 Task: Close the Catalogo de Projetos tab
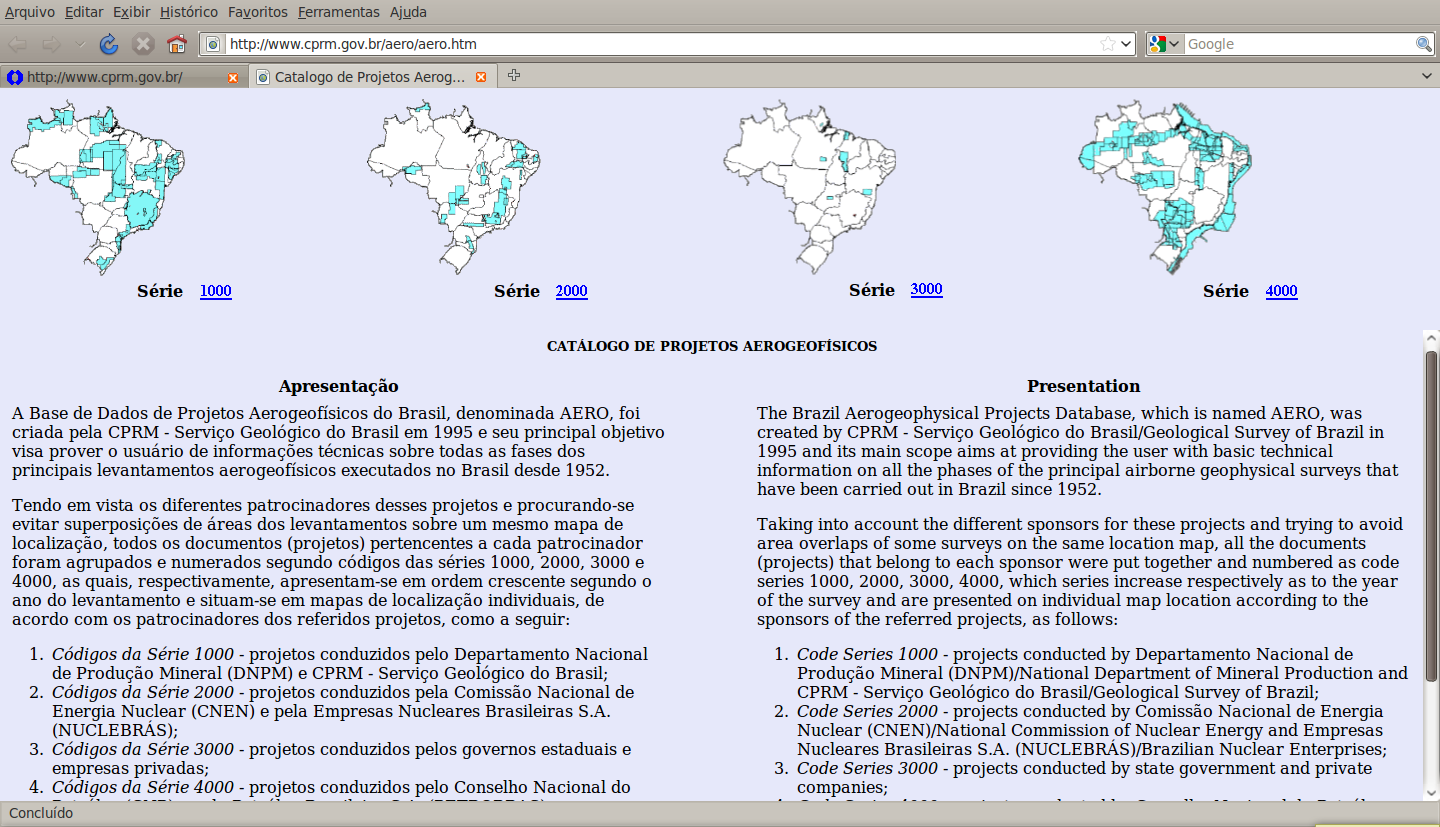click(x=481, y=77)
